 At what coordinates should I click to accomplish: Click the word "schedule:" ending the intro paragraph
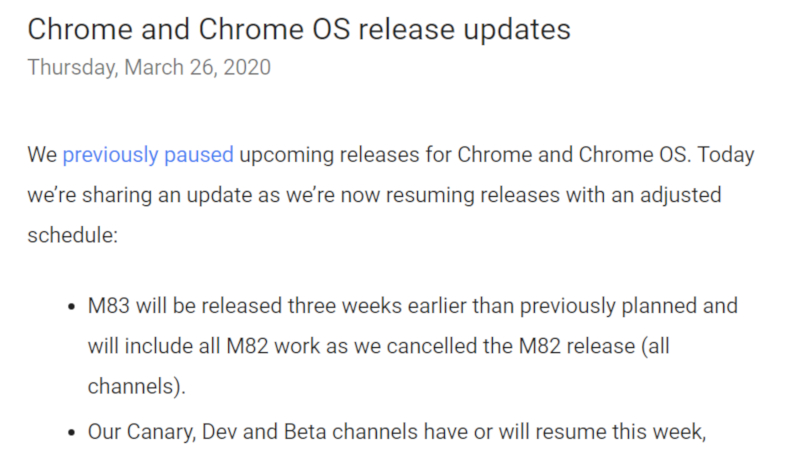click(x=72, y=233)
